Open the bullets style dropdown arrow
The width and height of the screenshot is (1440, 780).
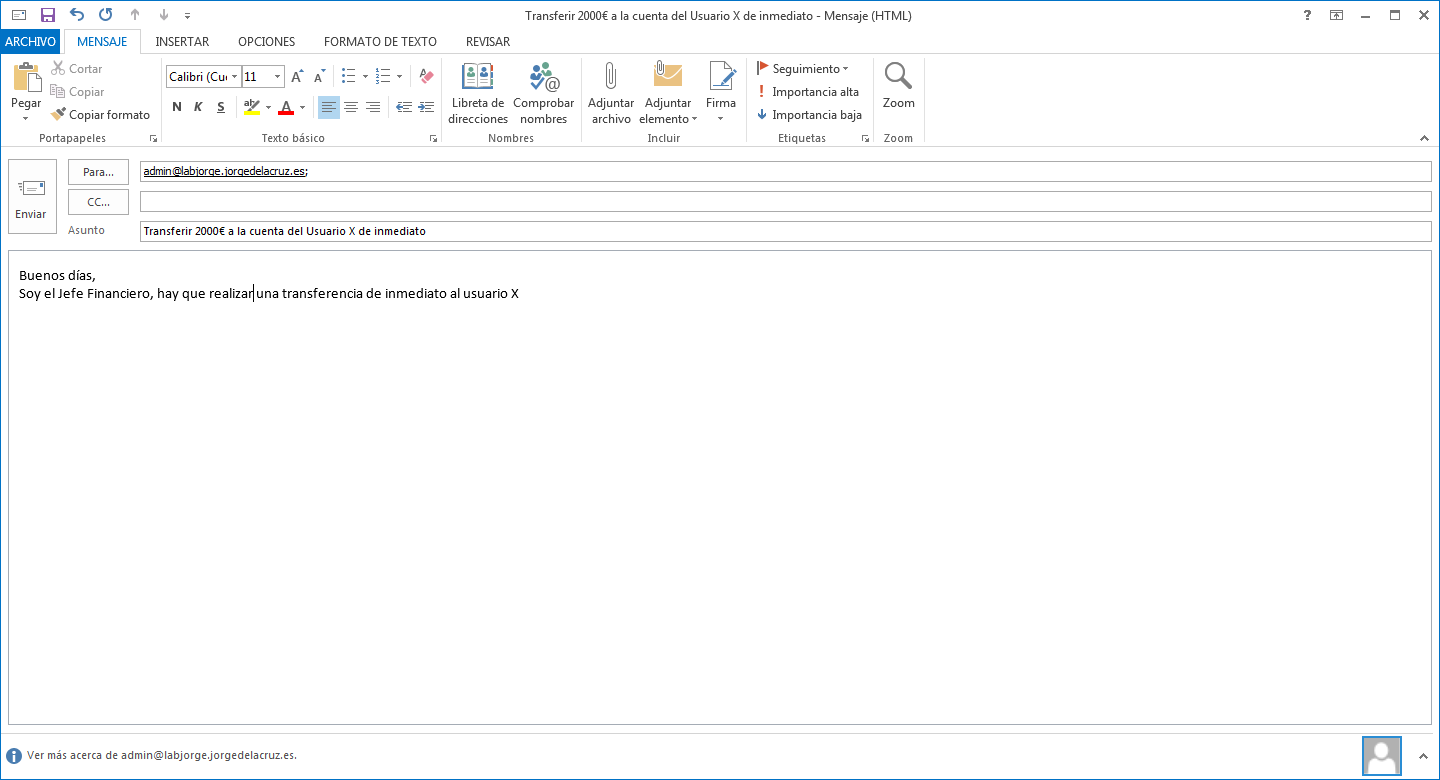365,77
